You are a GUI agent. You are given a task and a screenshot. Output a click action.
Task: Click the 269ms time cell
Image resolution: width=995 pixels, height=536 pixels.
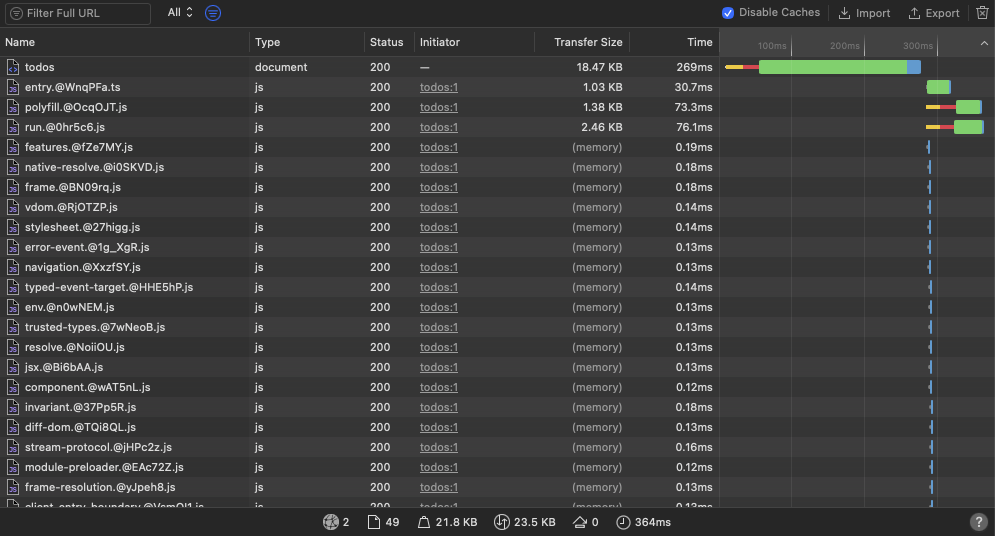click(694, 67)
